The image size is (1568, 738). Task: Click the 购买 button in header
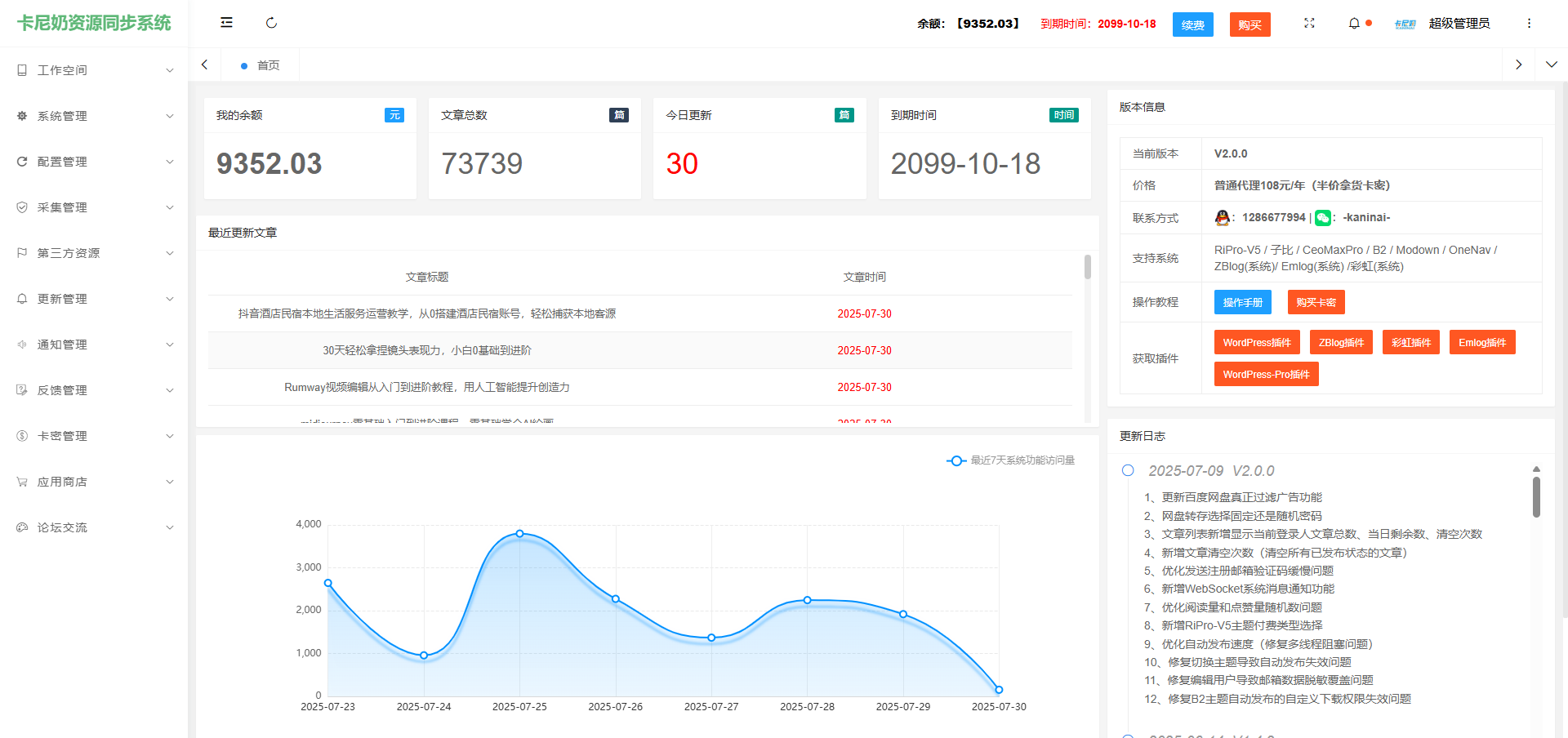1249,24
